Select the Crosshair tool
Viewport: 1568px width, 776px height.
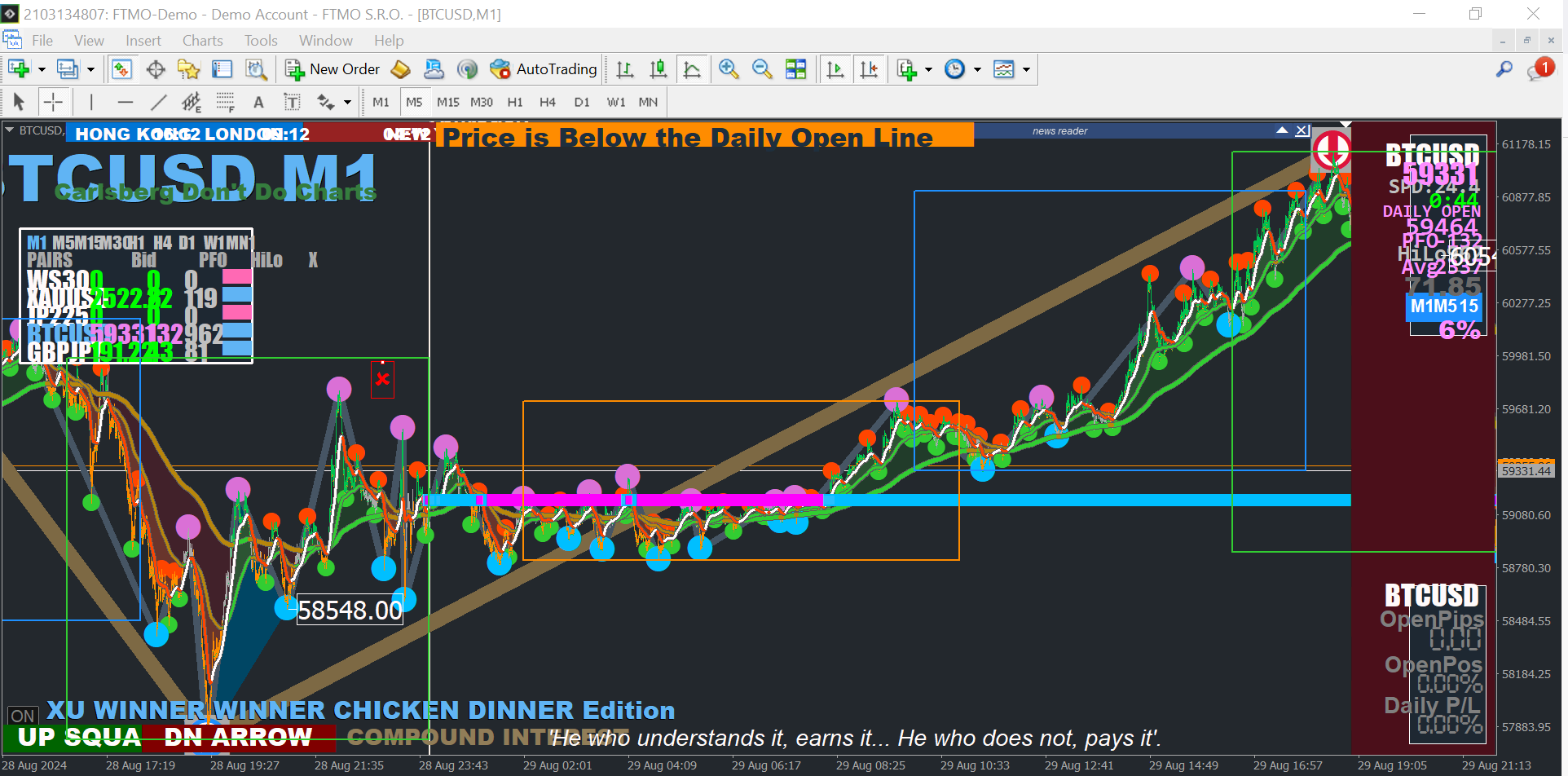tap(53, 102)
